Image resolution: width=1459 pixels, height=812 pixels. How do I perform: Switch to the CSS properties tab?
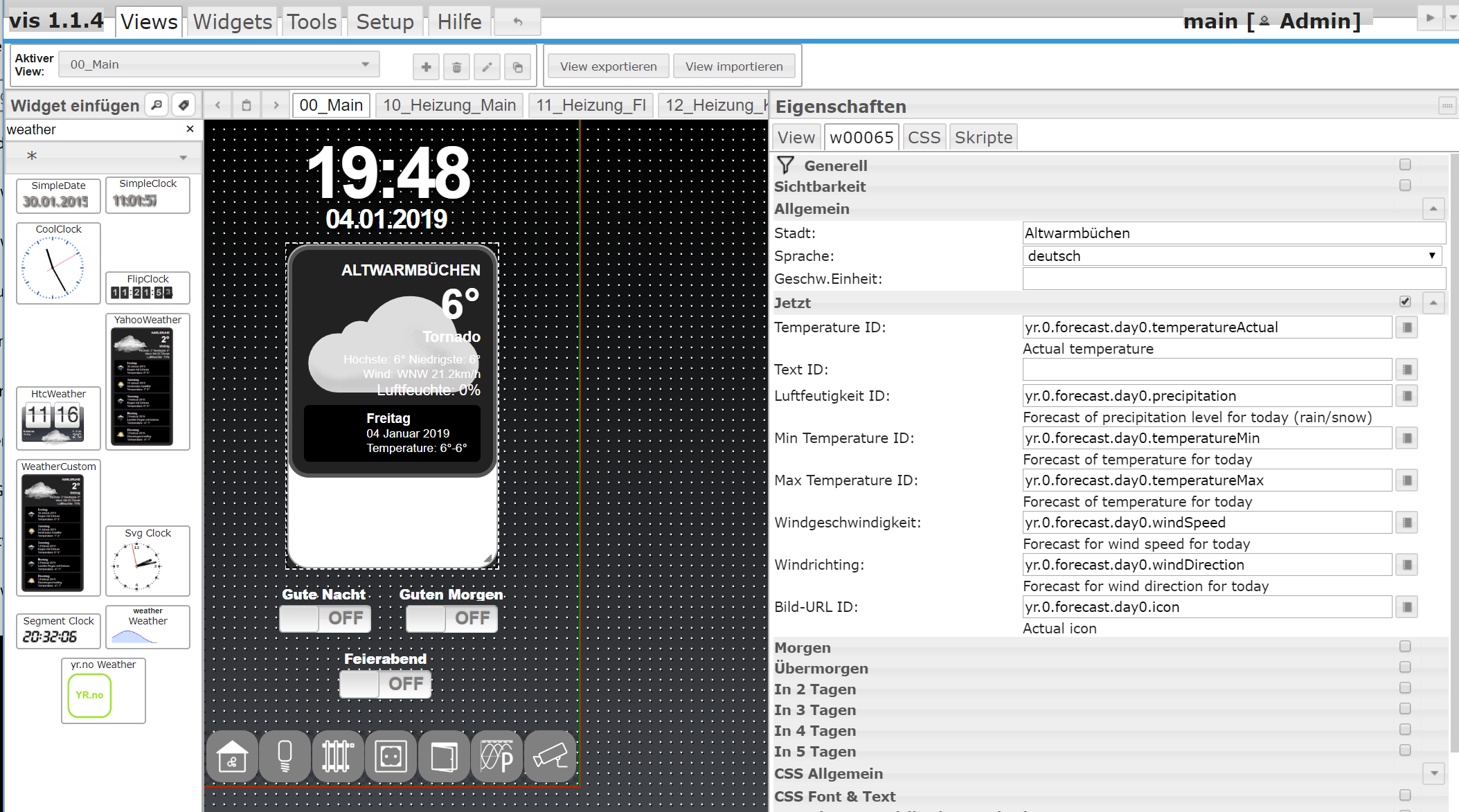pyautogui.click(x=924, y=137)
